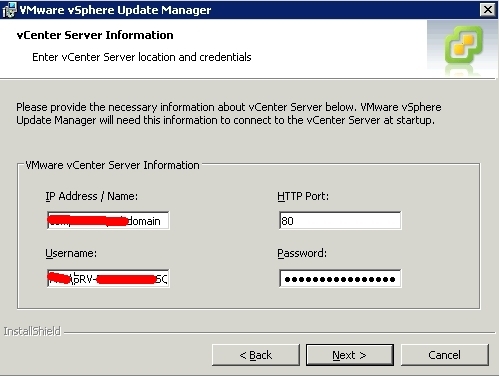This screenshot has width=499, height=376.
Task: Click the 'Password:' label
Action: 302,253
